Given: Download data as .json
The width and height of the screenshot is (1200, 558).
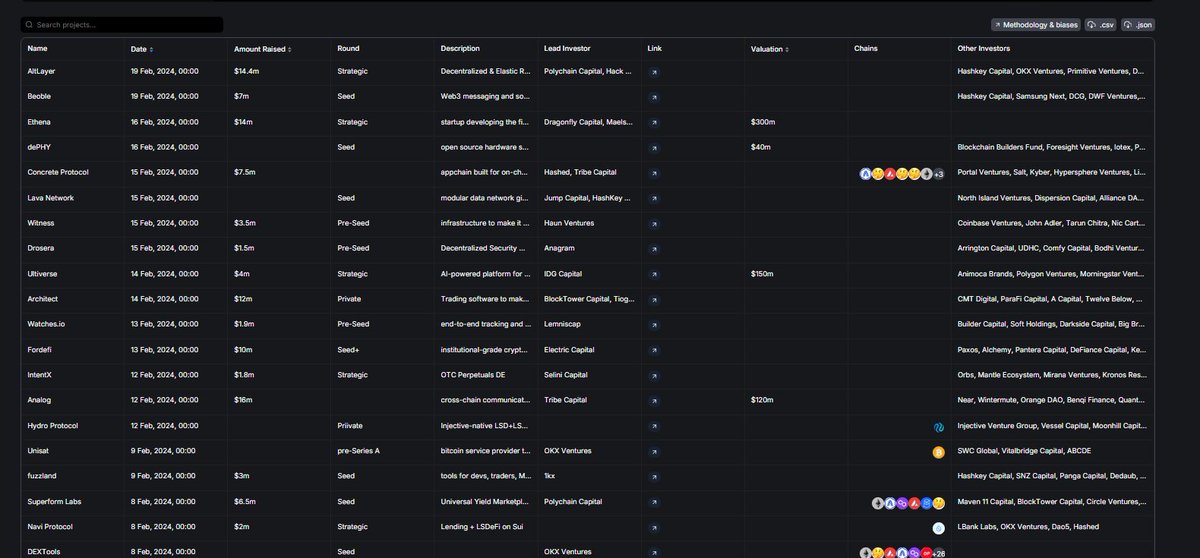Looking at the screenshot, I should 1138,24.
